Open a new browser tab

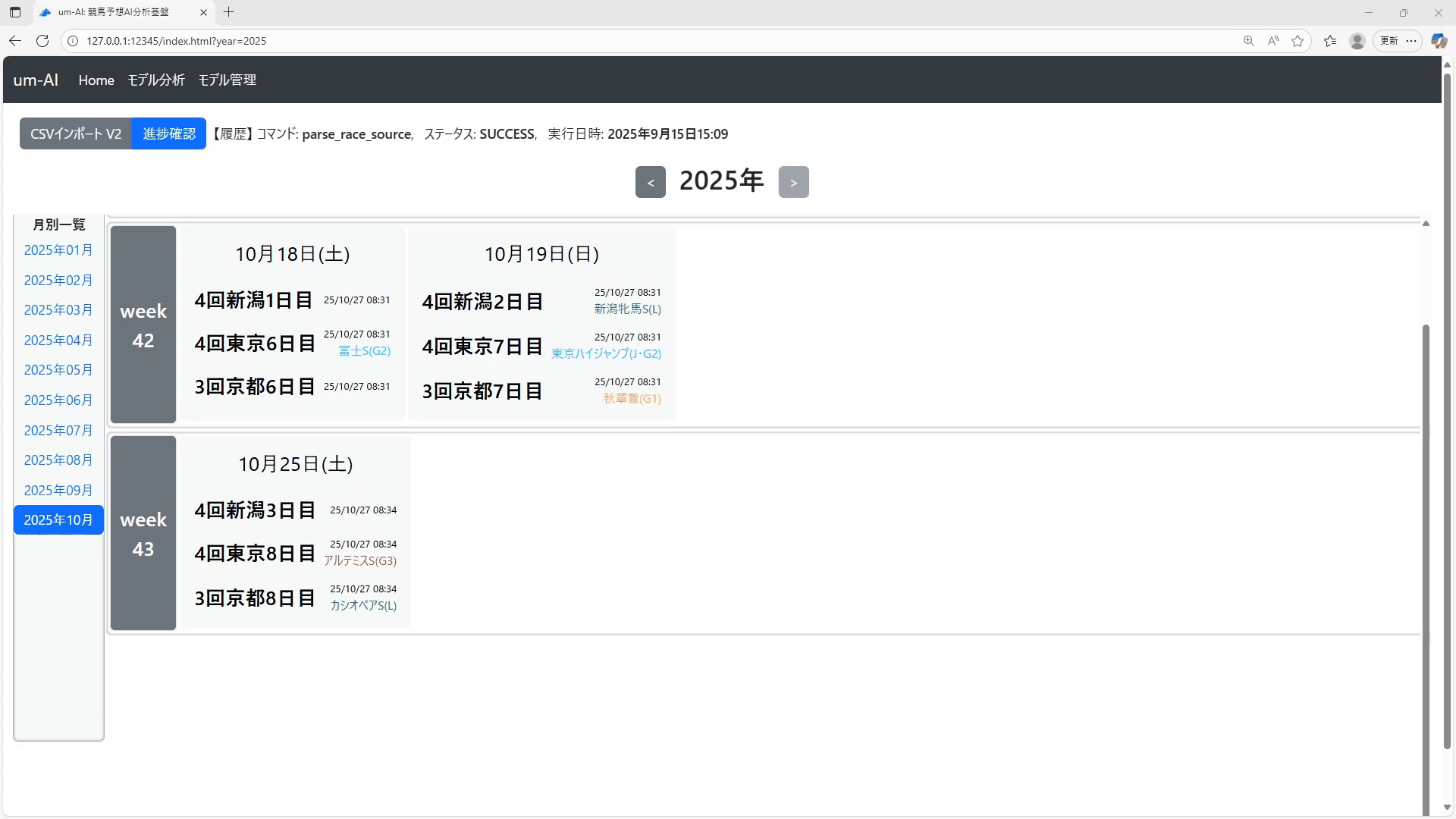pyautogui.click(x=228, y=12)
